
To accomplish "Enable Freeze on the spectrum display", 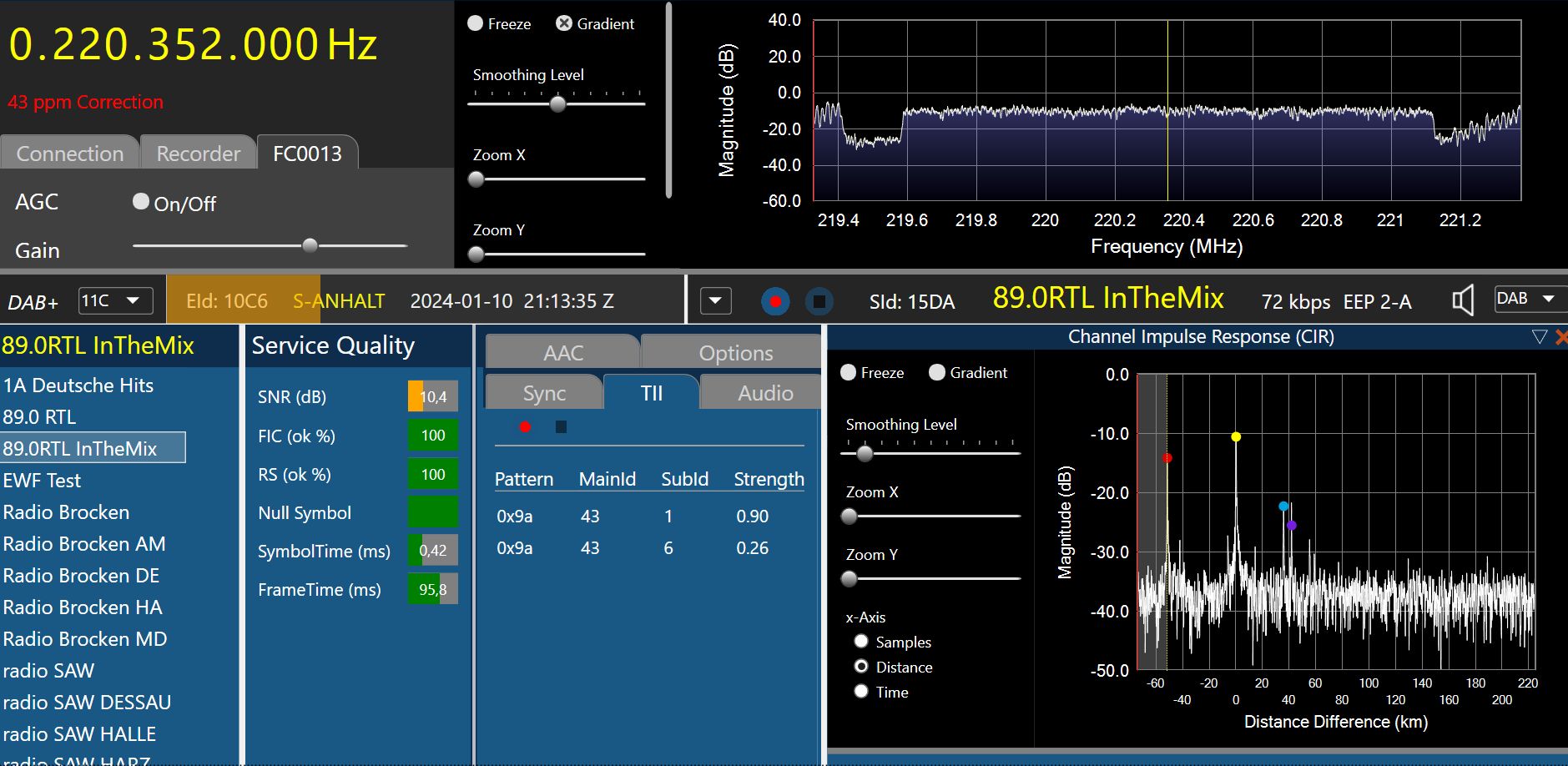I will click(x=476, y=23).
